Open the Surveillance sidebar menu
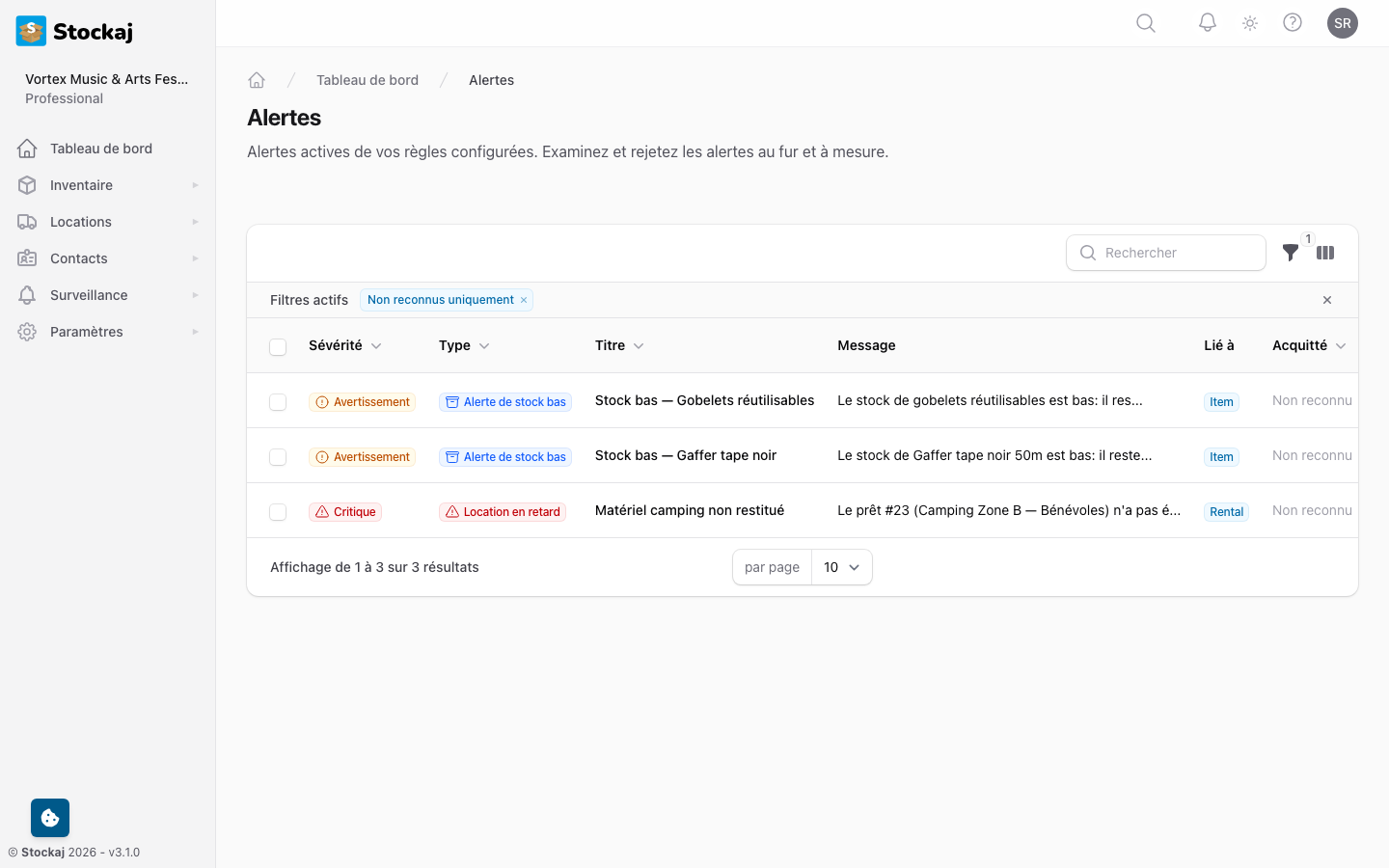 click(89, 294)
